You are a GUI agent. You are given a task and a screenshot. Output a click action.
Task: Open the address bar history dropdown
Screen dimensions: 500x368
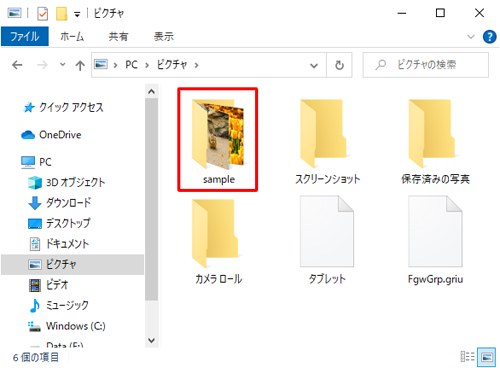[x=314, y=65]
